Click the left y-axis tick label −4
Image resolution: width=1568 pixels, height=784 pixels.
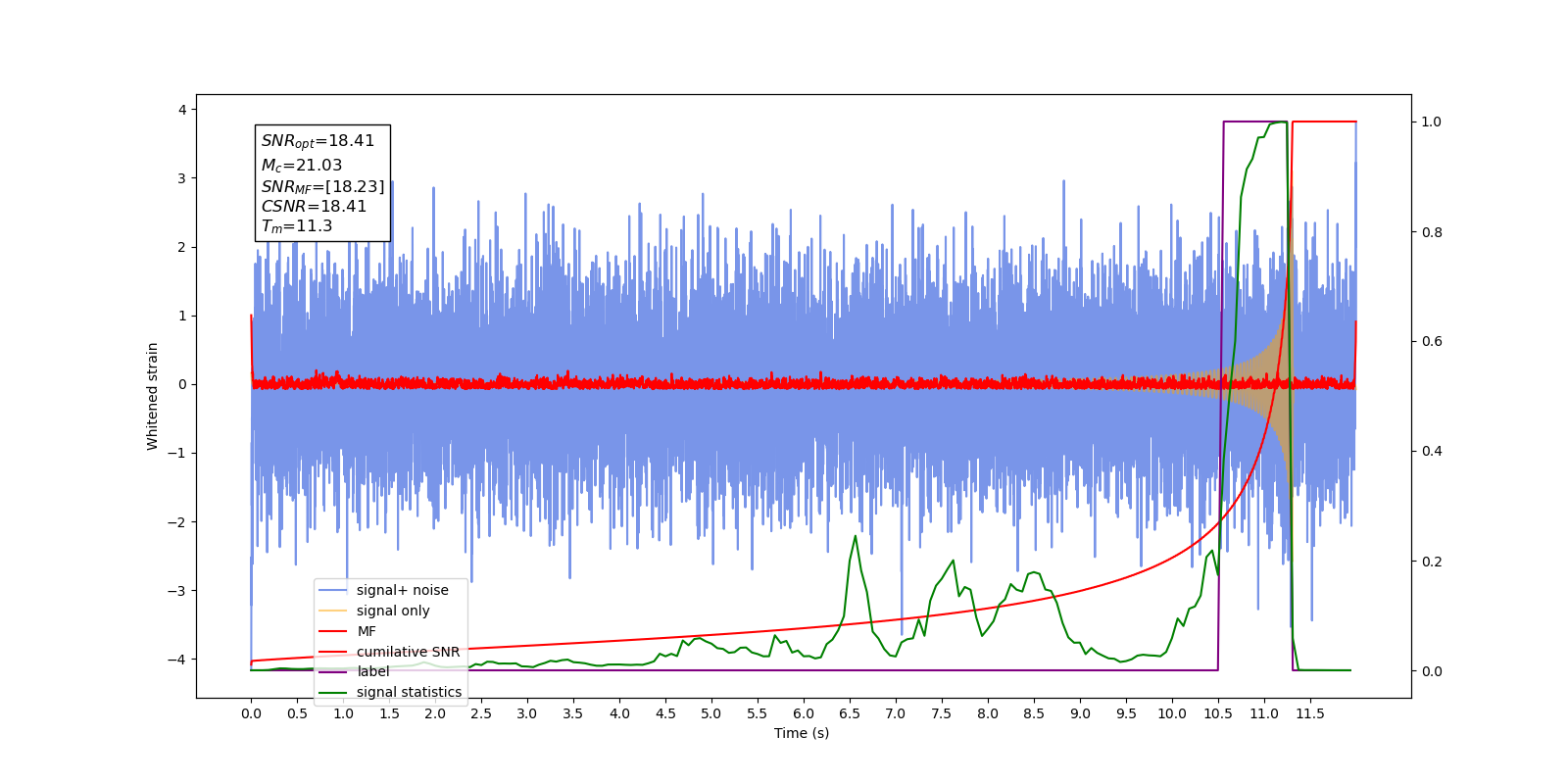[177, 659]
